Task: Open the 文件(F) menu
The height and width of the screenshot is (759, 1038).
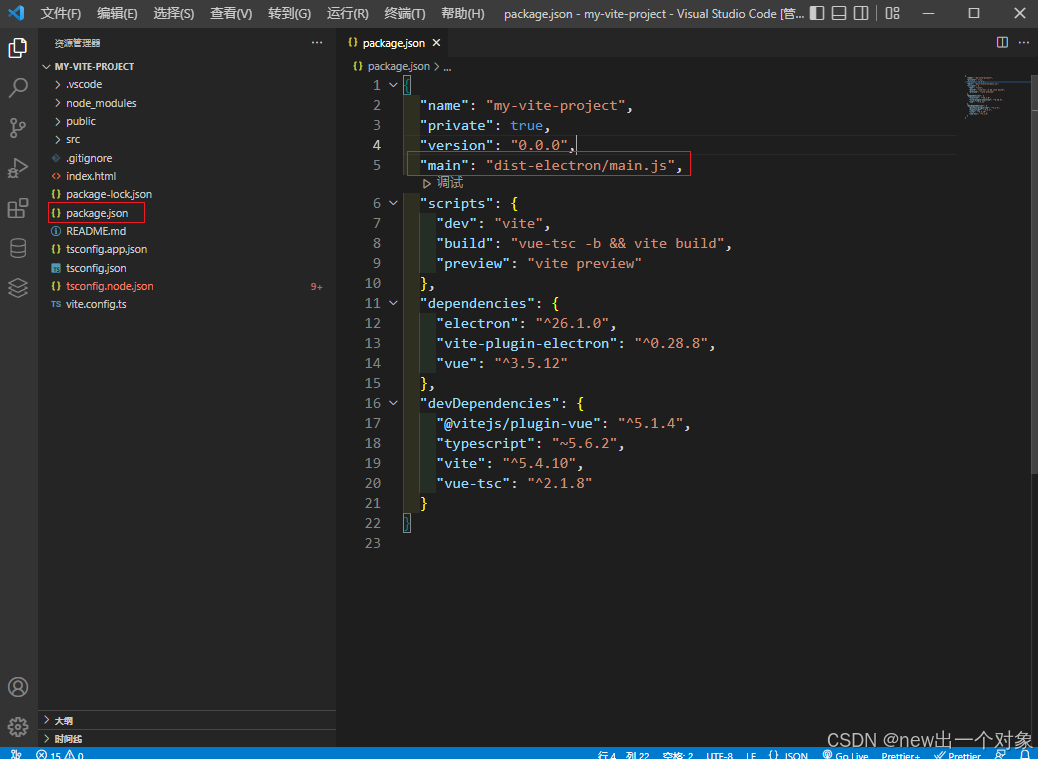Action: 61,13
